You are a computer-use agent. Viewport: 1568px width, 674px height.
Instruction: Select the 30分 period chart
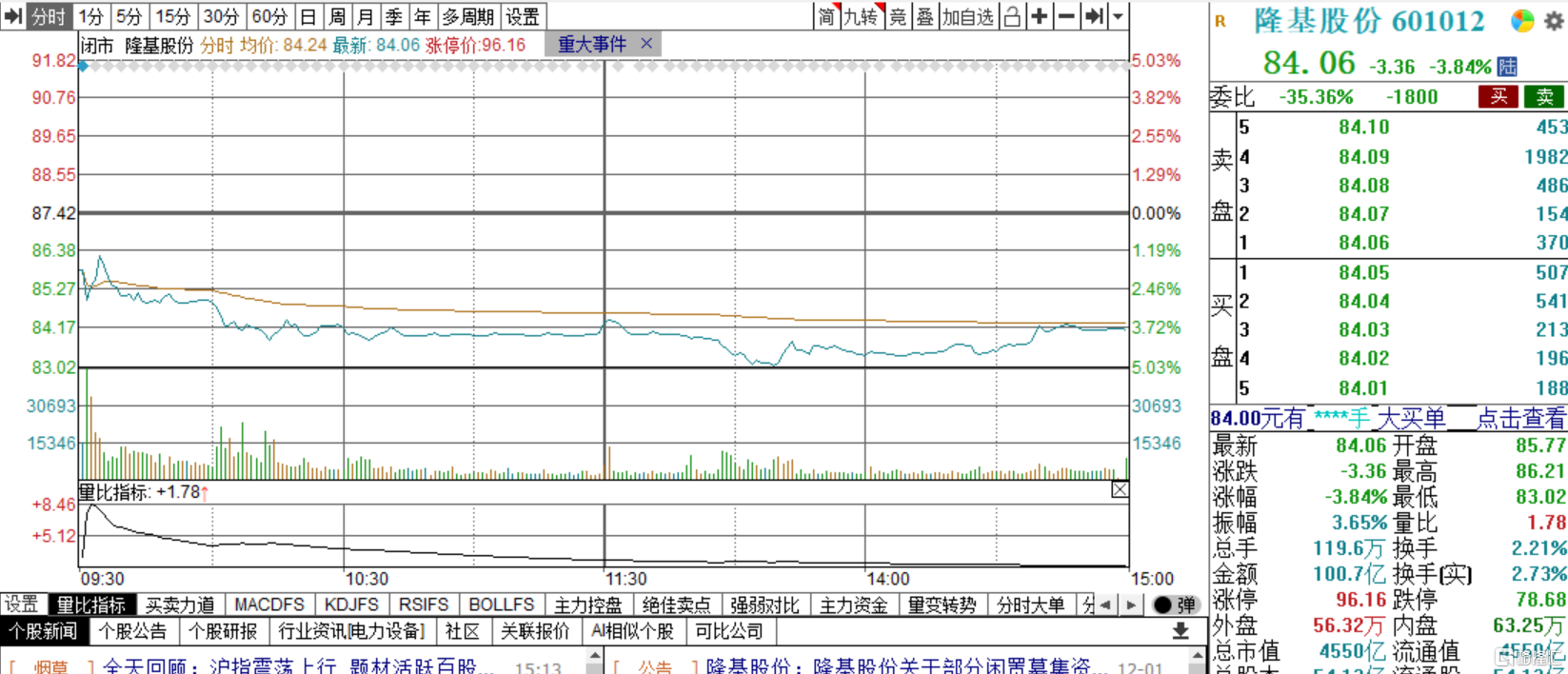tap(221, 16)
